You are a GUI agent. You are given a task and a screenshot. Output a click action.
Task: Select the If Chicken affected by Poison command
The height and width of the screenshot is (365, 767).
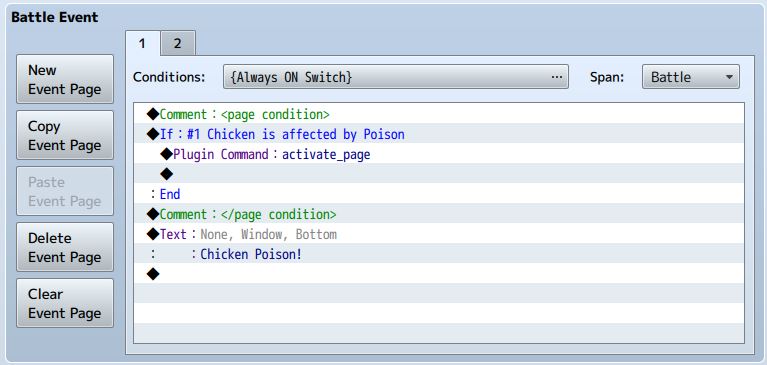pos(439,134)
